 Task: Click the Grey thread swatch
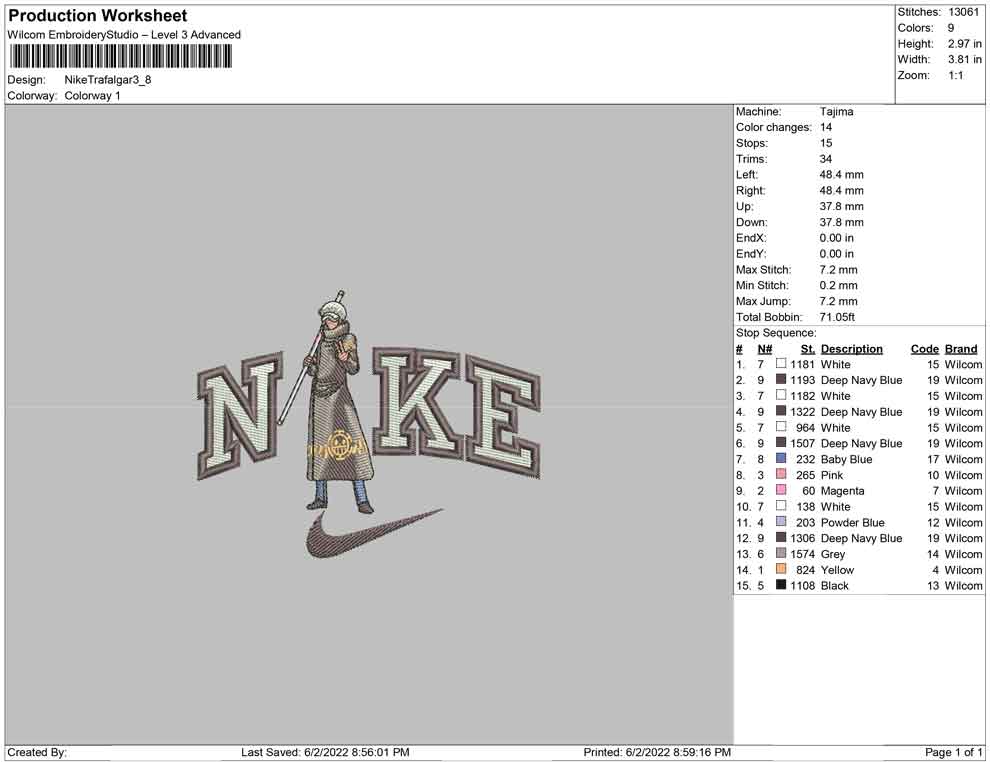[781, 554]
